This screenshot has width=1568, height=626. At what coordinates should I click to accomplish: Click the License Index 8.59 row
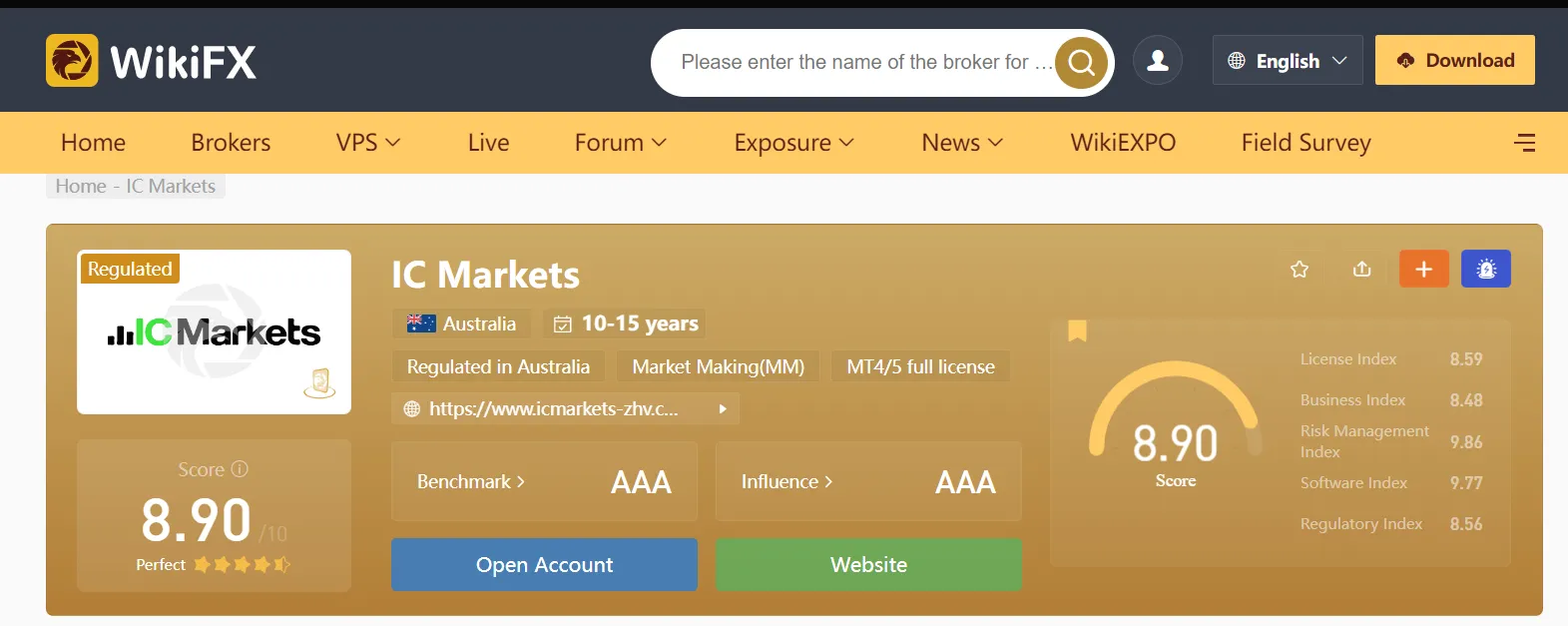1391,359
